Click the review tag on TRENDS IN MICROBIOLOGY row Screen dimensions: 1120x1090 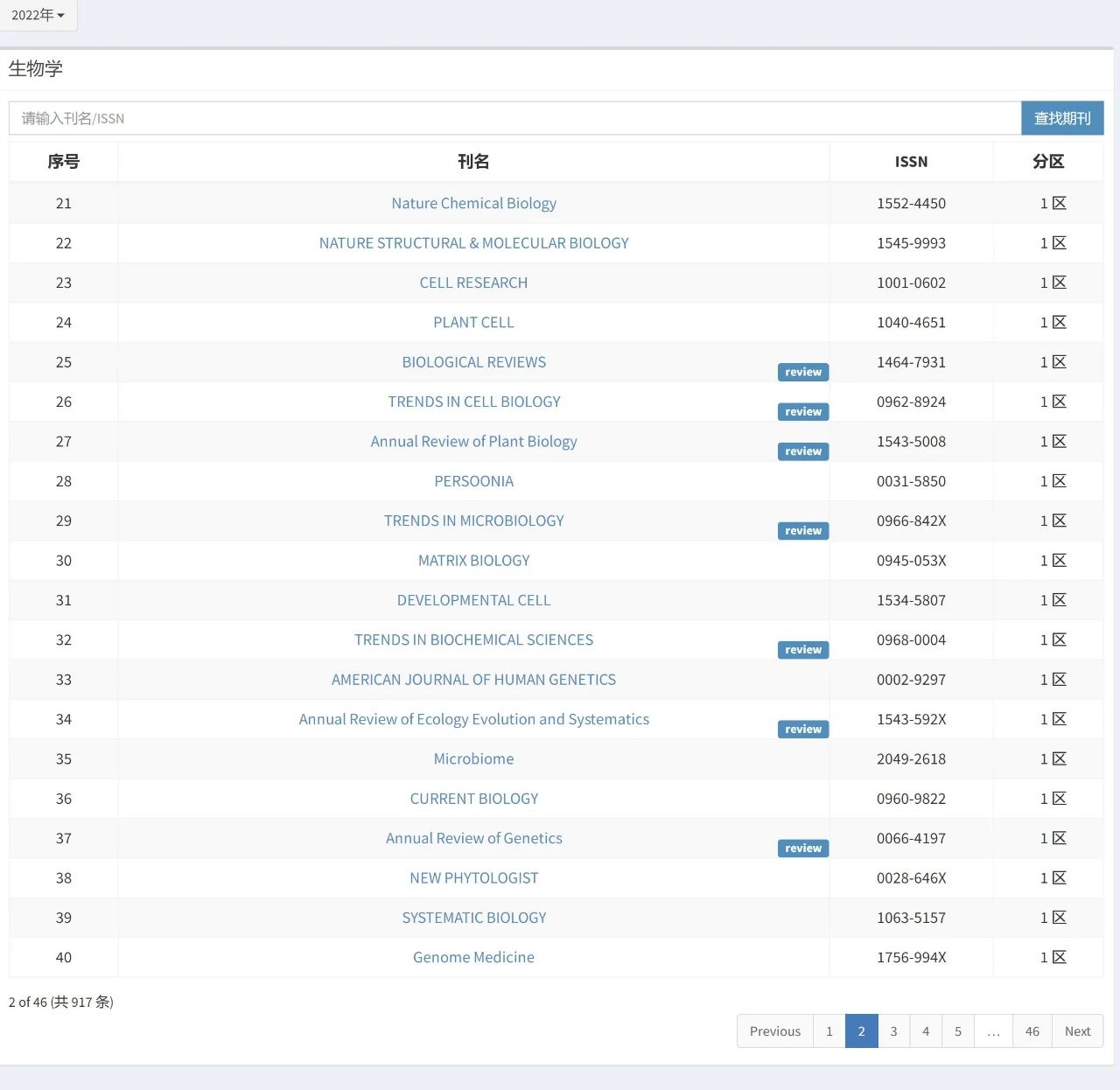click(803, 530)
